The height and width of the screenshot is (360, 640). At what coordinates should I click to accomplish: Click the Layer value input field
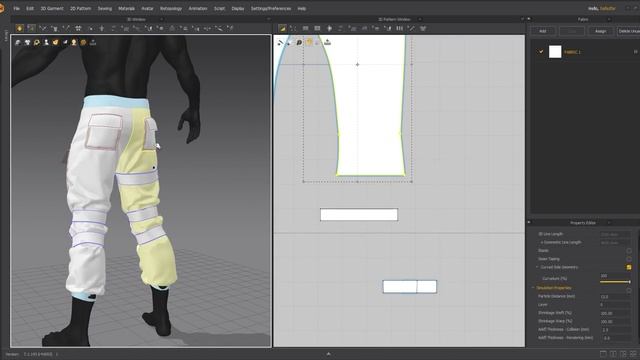(615, 305)
